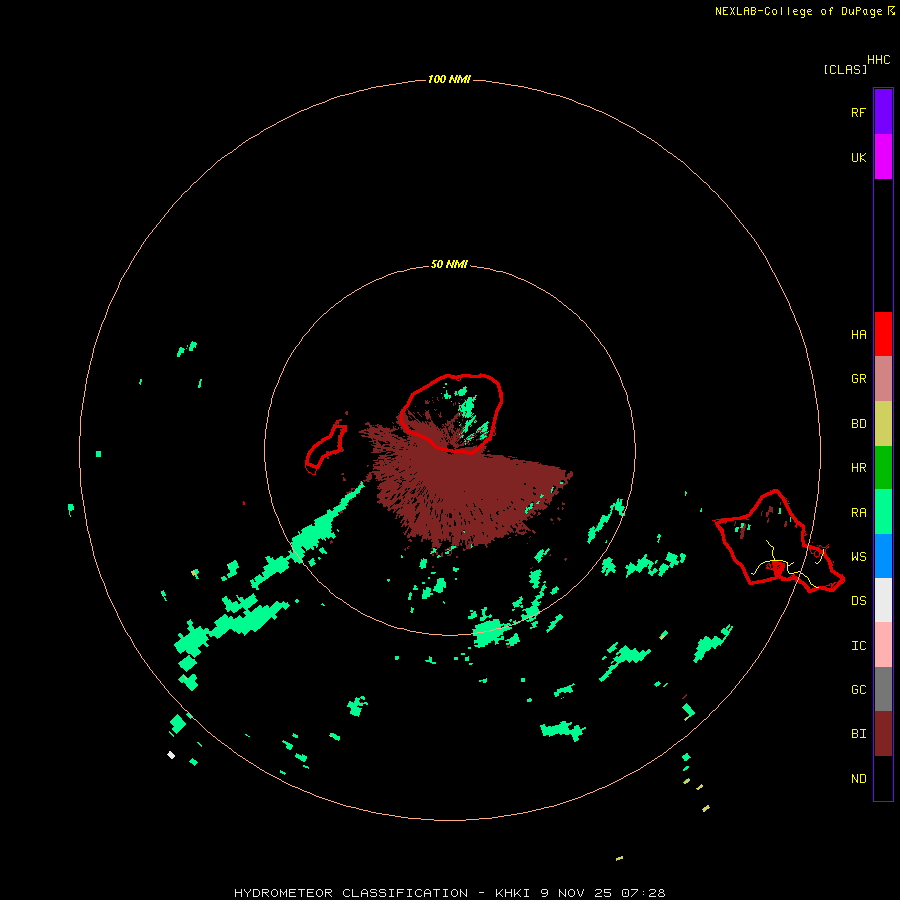Click the BD yellow legend swatch
Image resolution: width=900 pixels, height=900 pixels.
point(883,424)
